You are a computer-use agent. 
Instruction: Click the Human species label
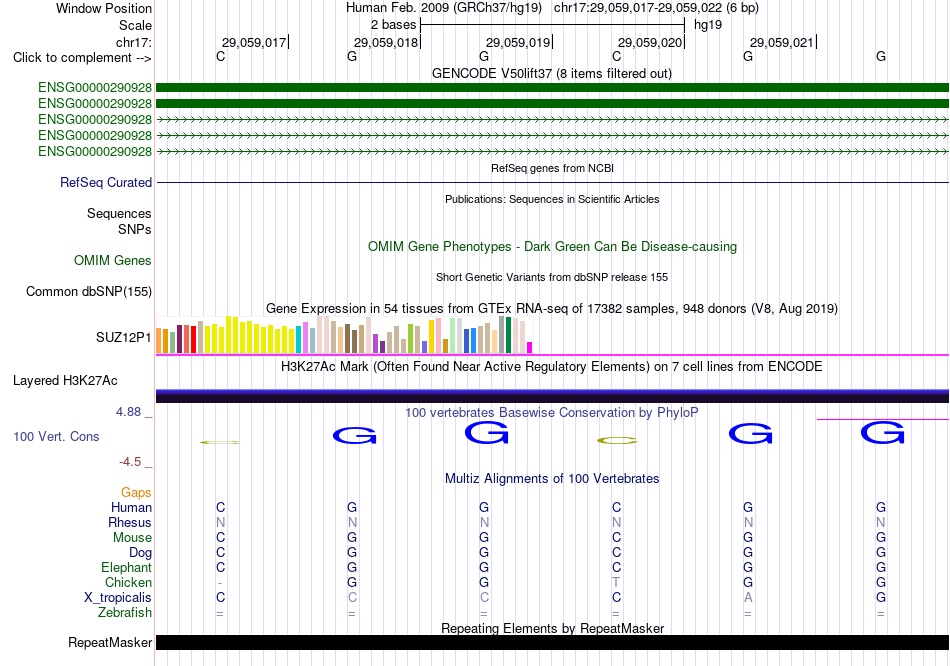point(131,507)
